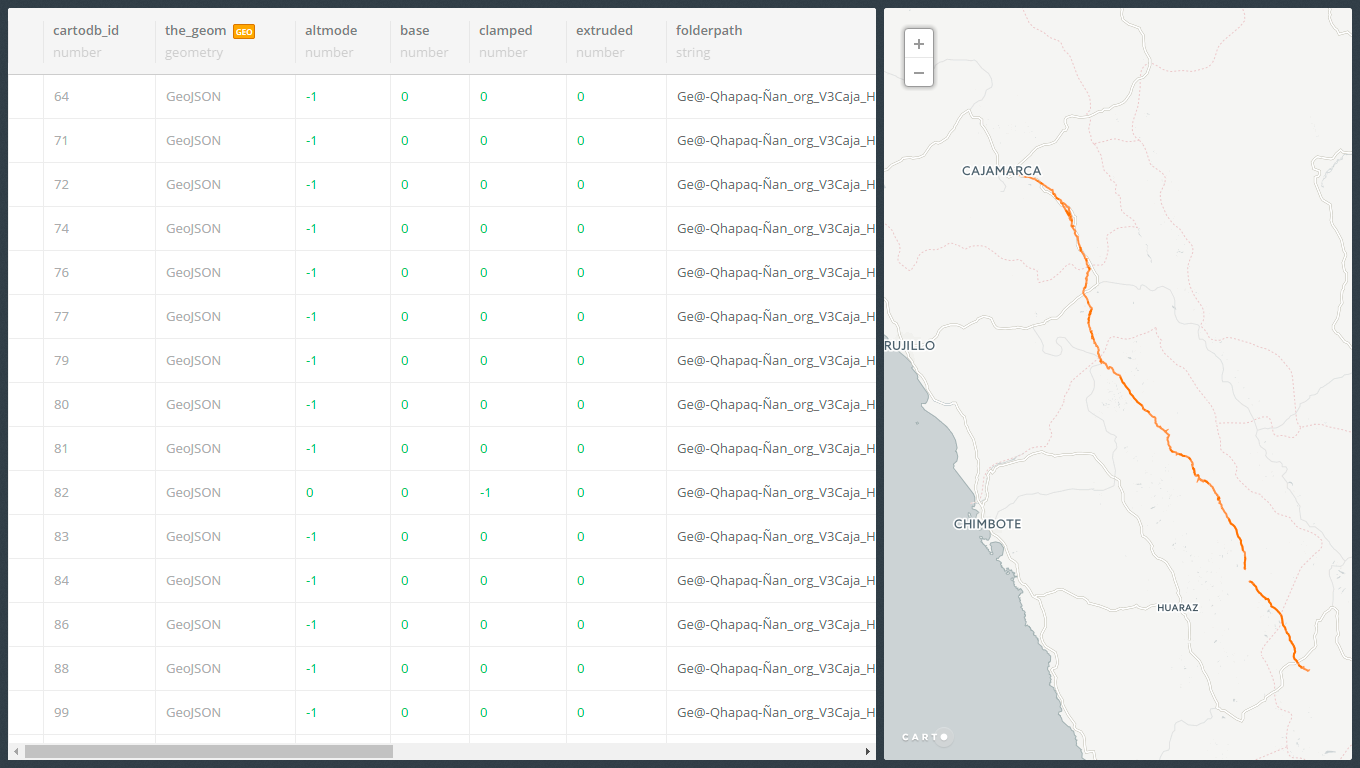Click cartodb_id cell 64
The width and height of the screenshot is (1360, 768).
61,97
